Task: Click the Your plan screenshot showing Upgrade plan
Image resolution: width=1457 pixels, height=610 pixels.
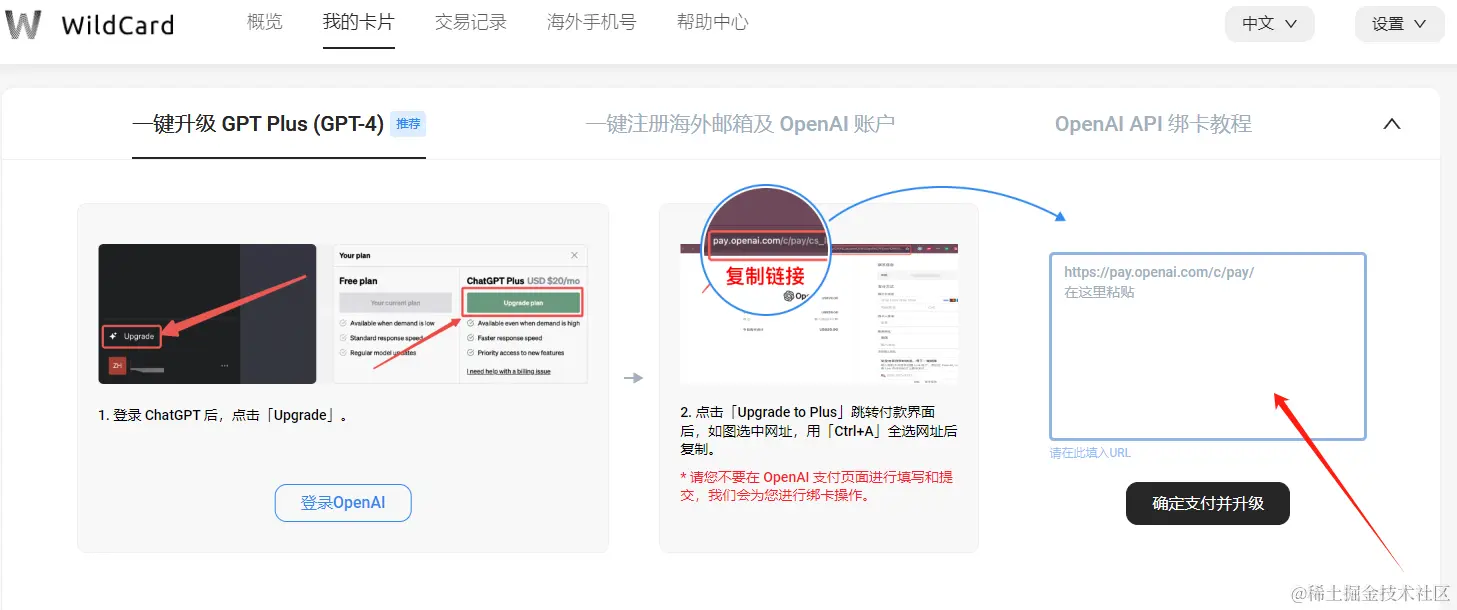Action: coord(459,313)
